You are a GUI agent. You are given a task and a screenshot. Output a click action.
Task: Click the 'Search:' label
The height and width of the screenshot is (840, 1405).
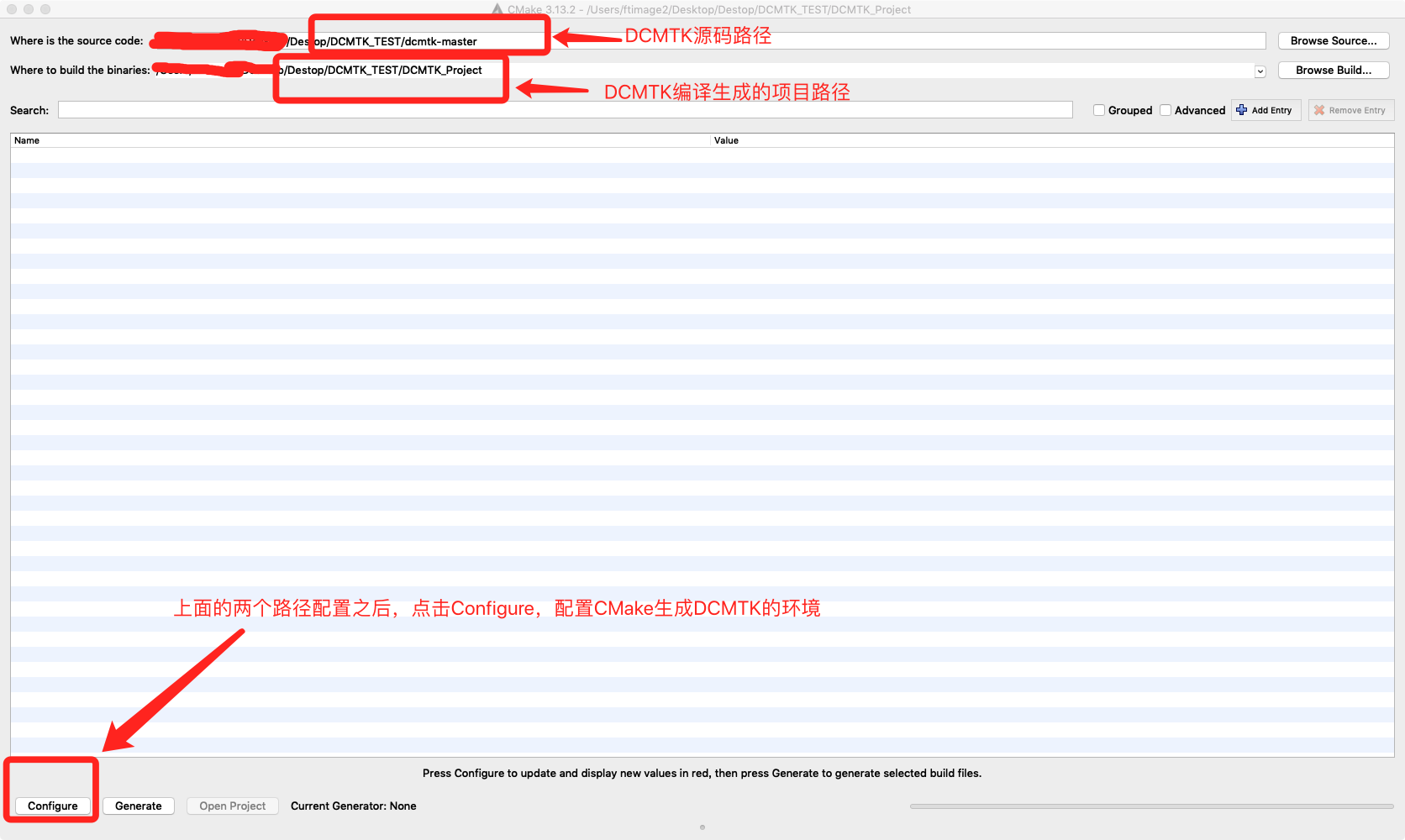(x=29, y=110)
